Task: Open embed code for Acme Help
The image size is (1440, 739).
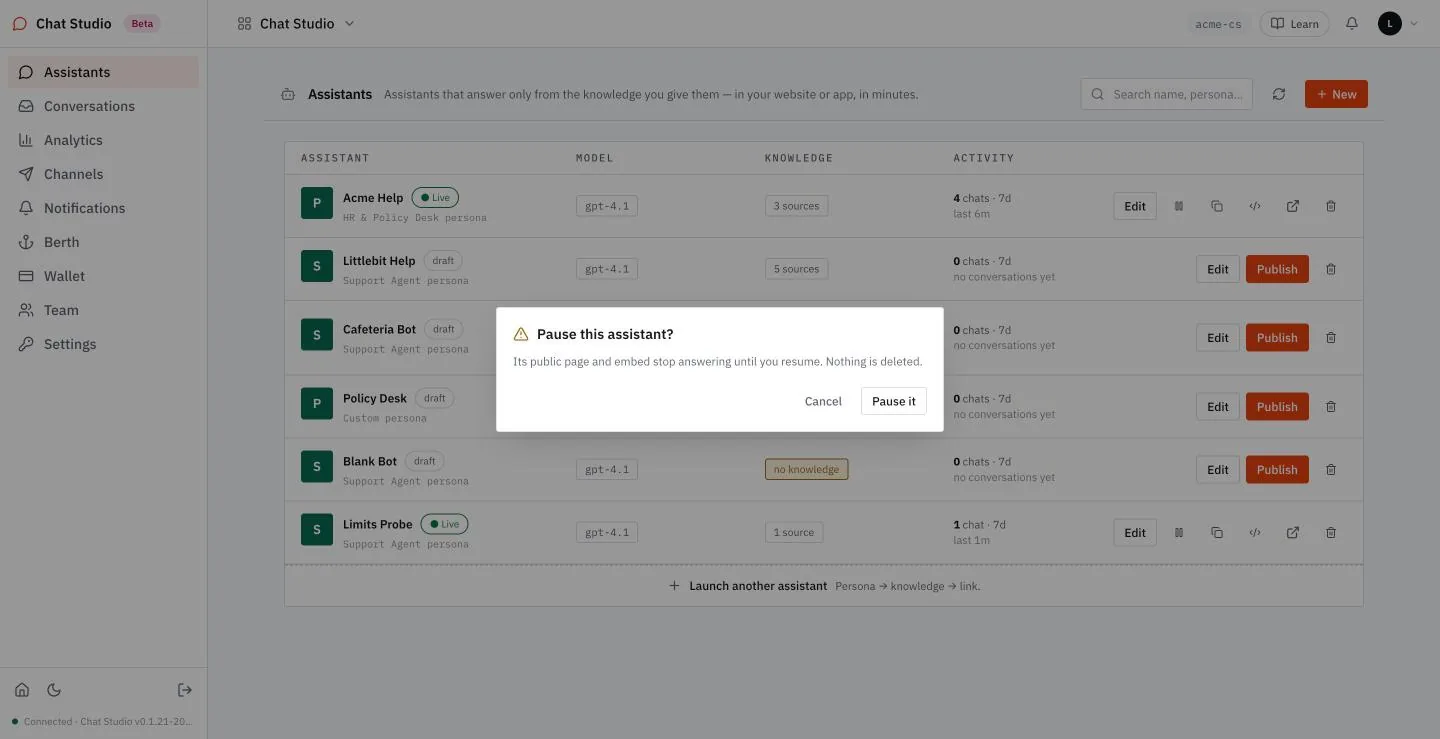Action: [1255, 206]
